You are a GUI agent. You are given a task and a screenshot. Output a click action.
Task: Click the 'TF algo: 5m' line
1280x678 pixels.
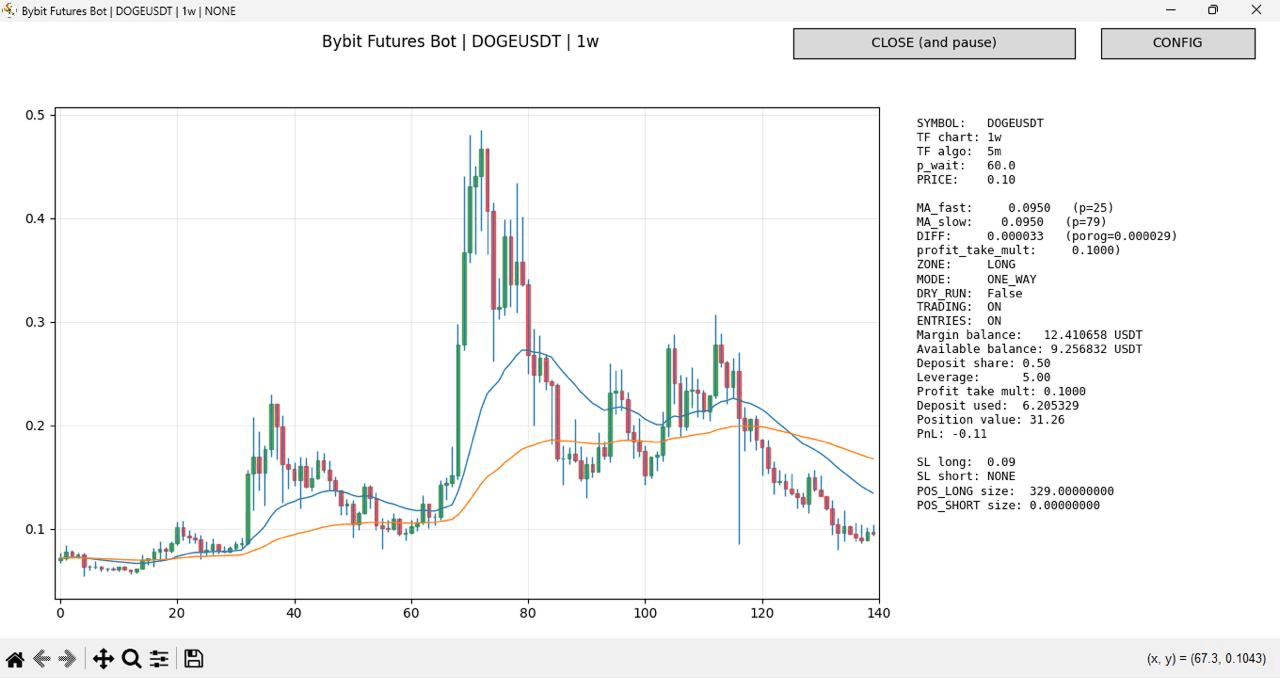click(x=959, y=151)
